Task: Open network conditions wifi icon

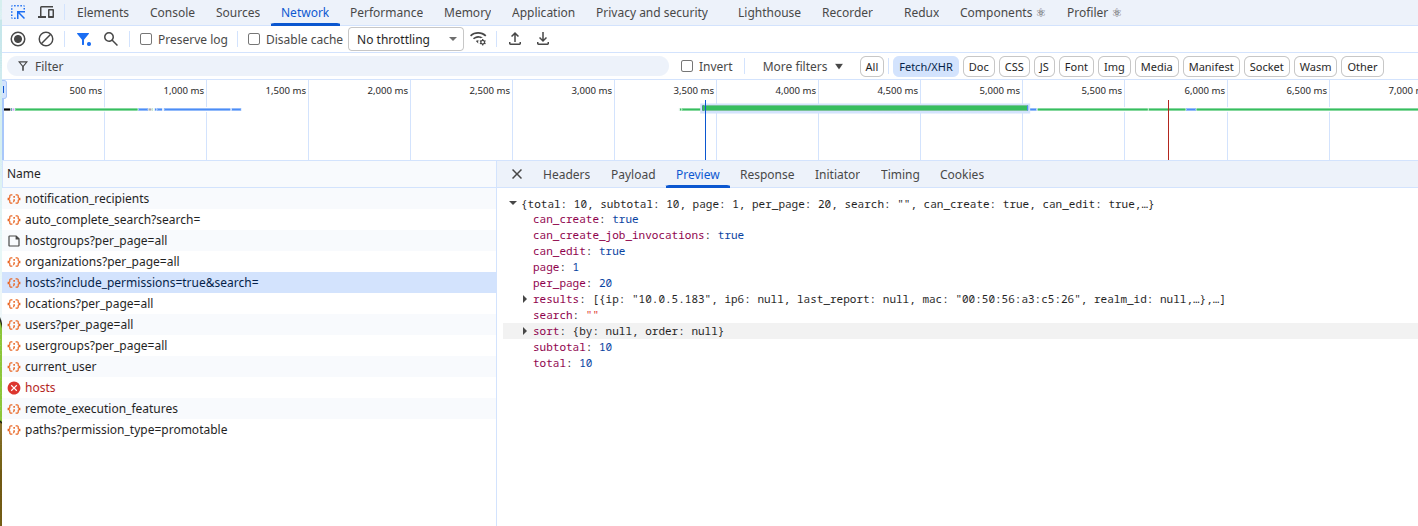Action: coord(479,39)
